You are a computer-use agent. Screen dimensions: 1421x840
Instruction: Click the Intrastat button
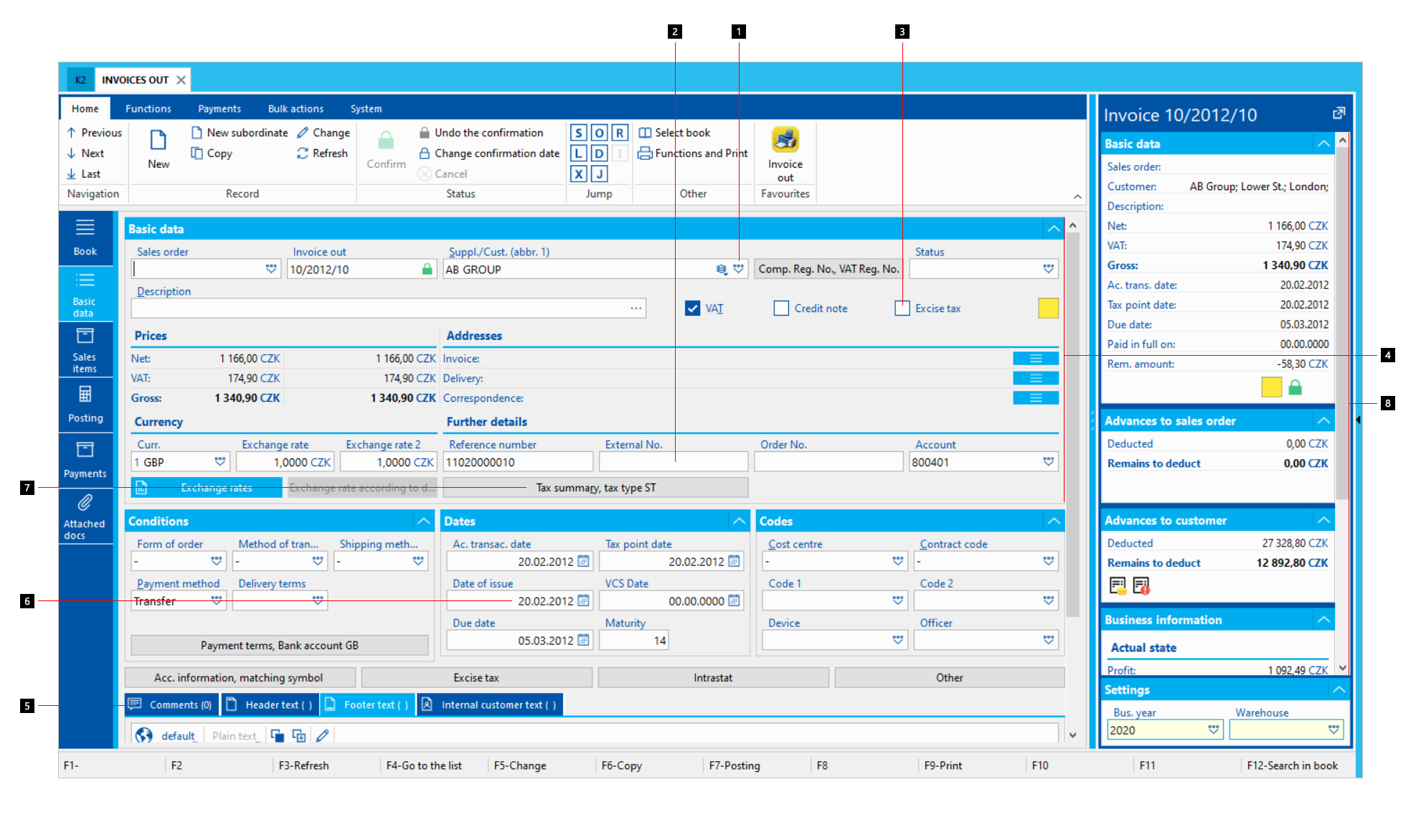point(713,678)
